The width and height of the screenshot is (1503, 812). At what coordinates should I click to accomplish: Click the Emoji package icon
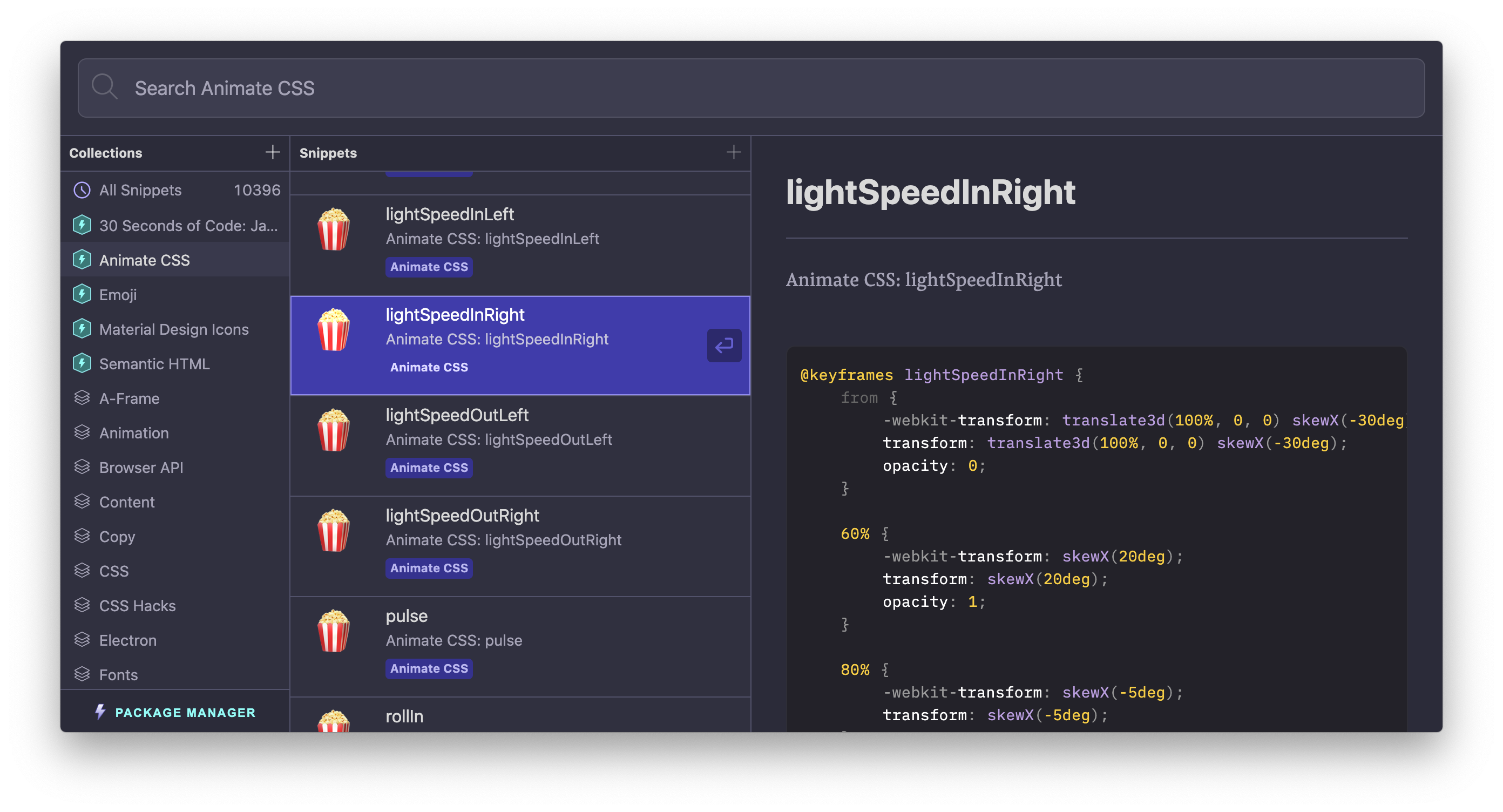82,294
